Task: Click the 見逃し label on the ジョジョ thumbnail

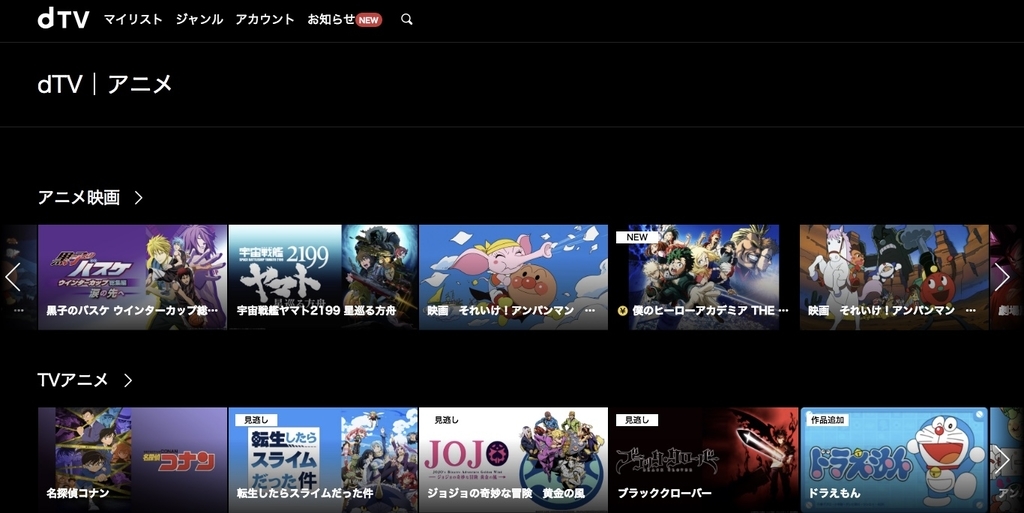Action: (447, 420)
